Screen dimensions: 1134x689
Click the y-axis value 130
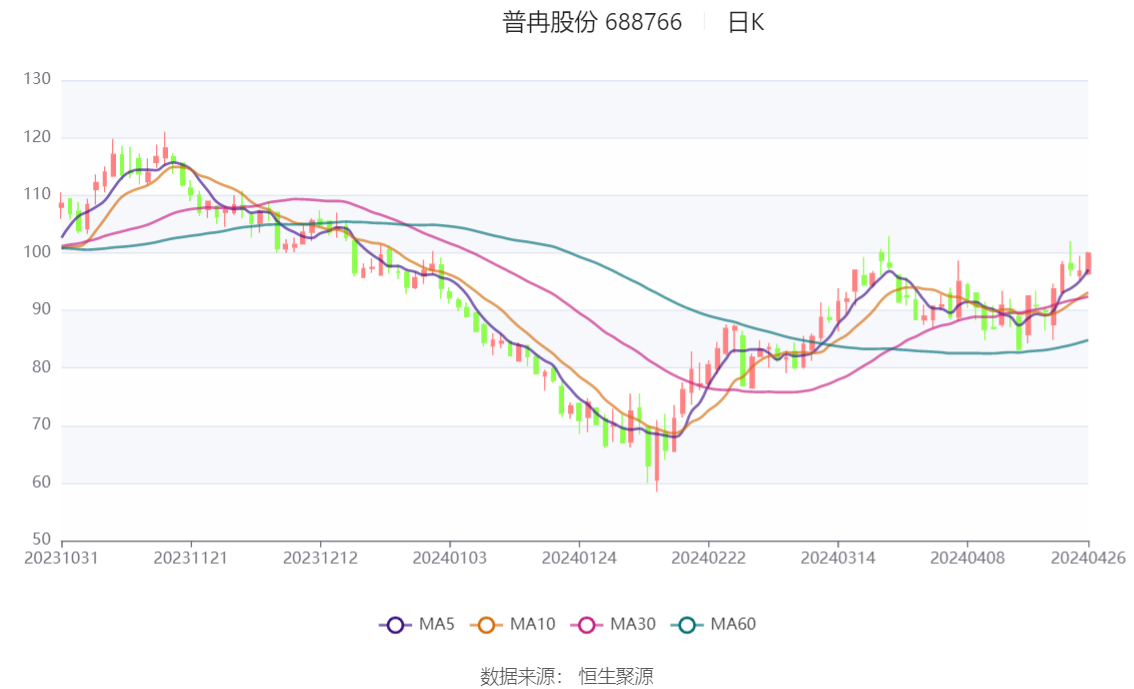(x=37, y=79)
